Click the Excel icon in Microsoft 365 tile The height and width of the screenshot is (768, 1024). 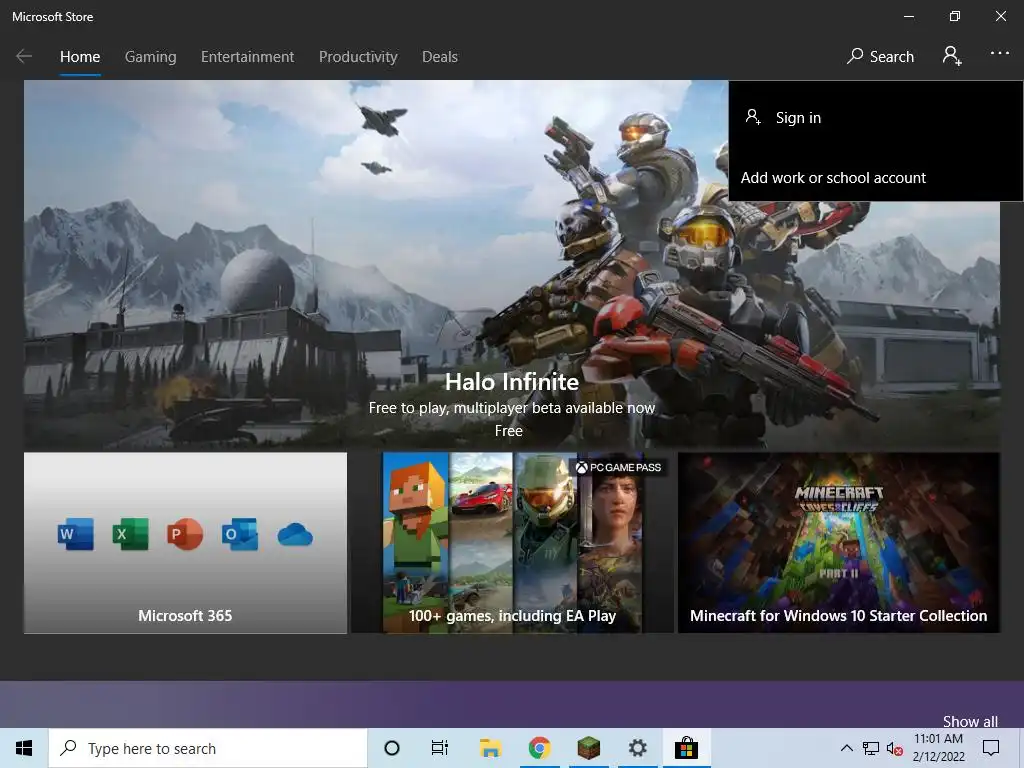131,534
